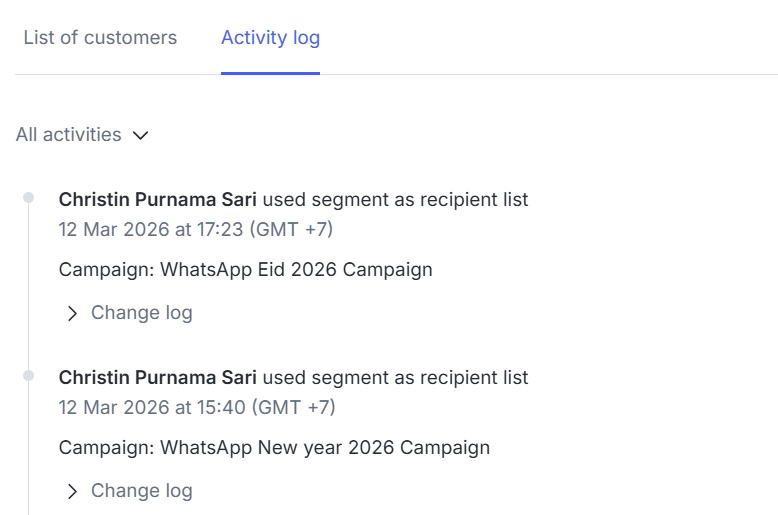Switch to the List of customers tab
Viewport: 778px width, 515px height.
[x=100, y=38]
